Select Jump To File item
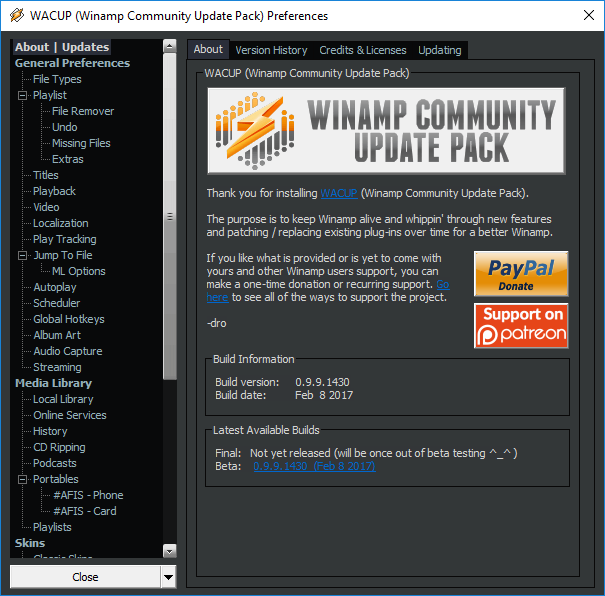Viewport: 605px width, 596px height. click(63, 255)
